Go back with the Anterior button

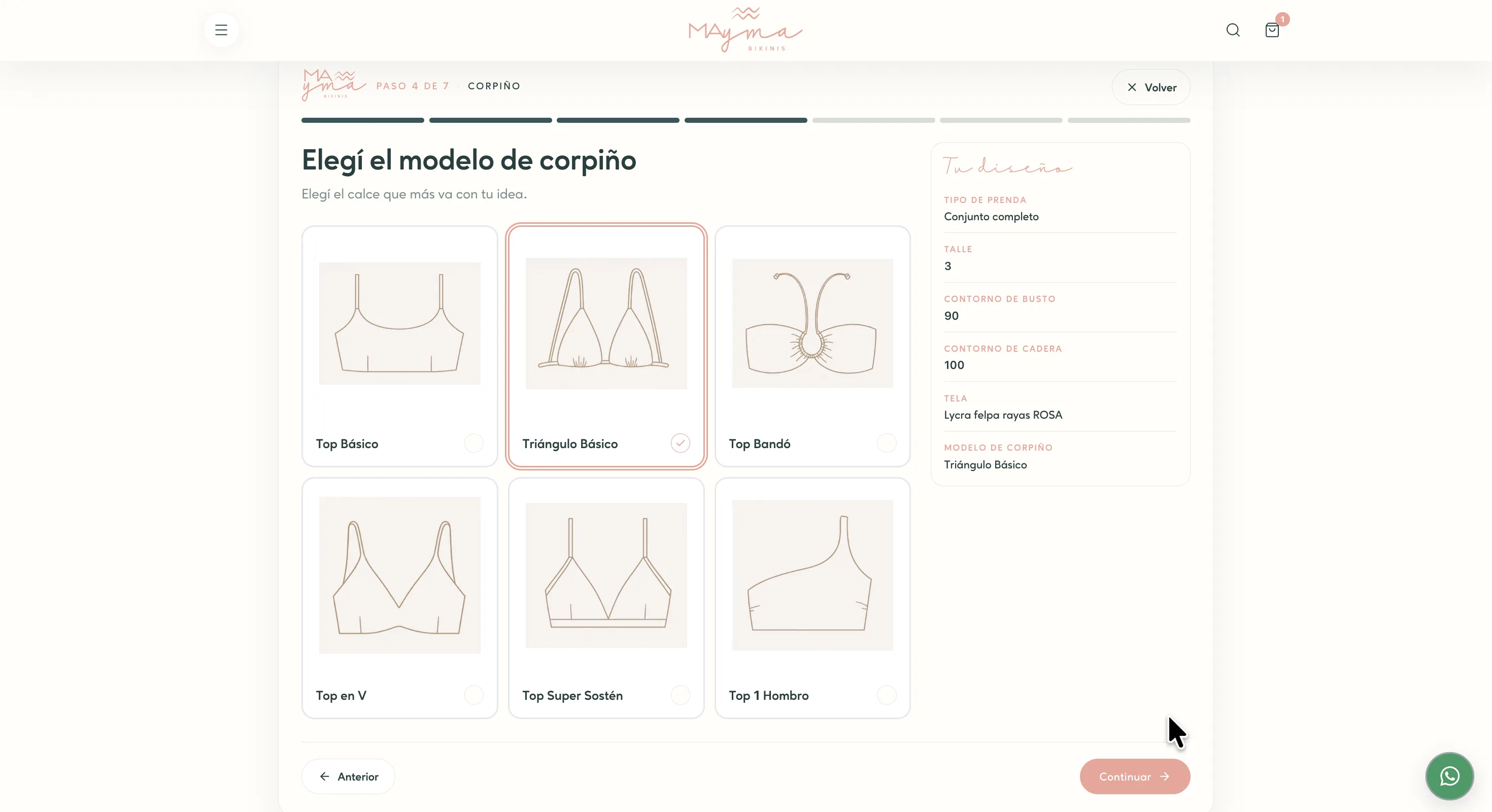point(348,776)
